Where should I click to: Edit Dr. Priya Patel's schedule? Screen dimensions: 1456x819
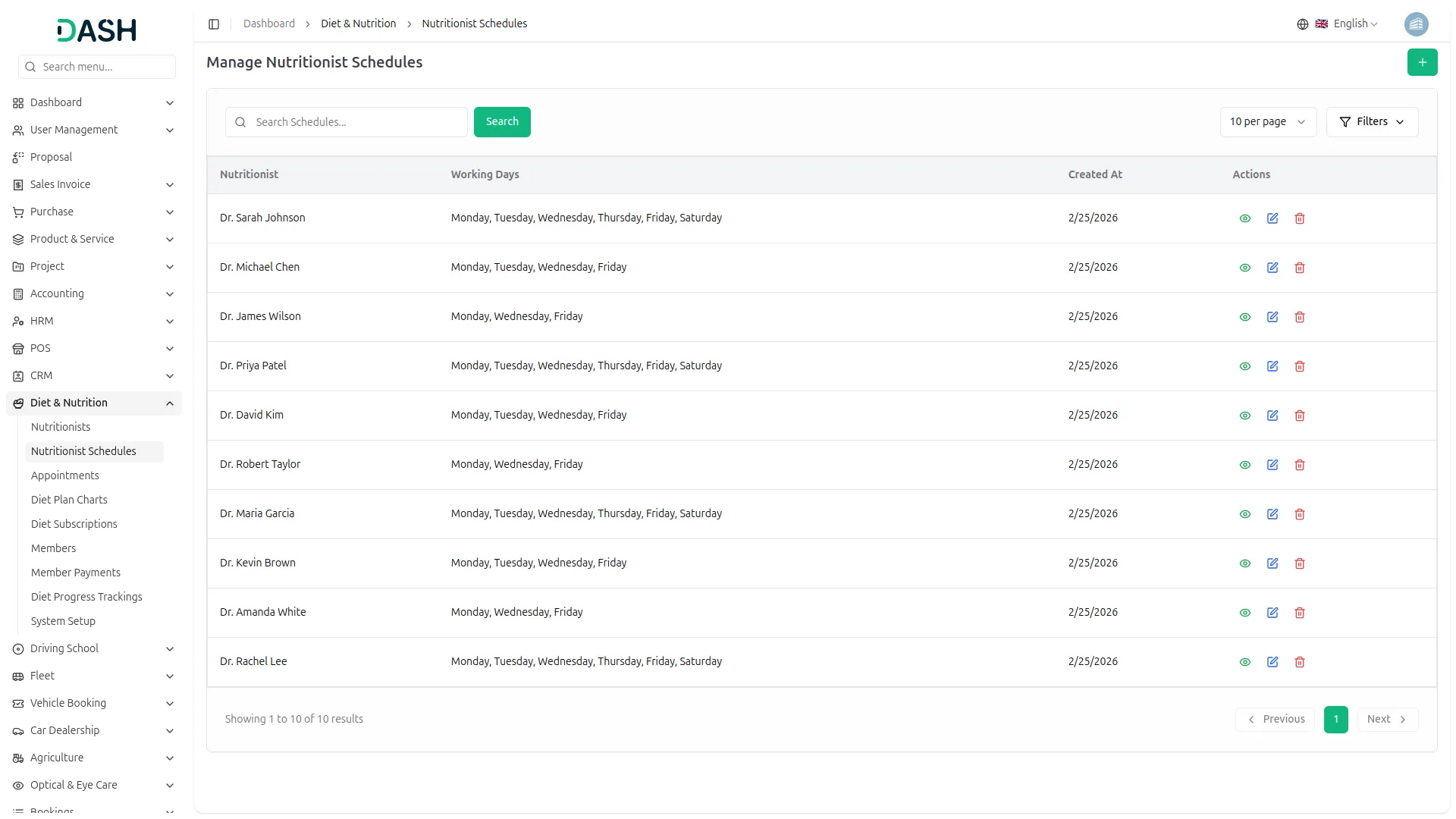1272,366
